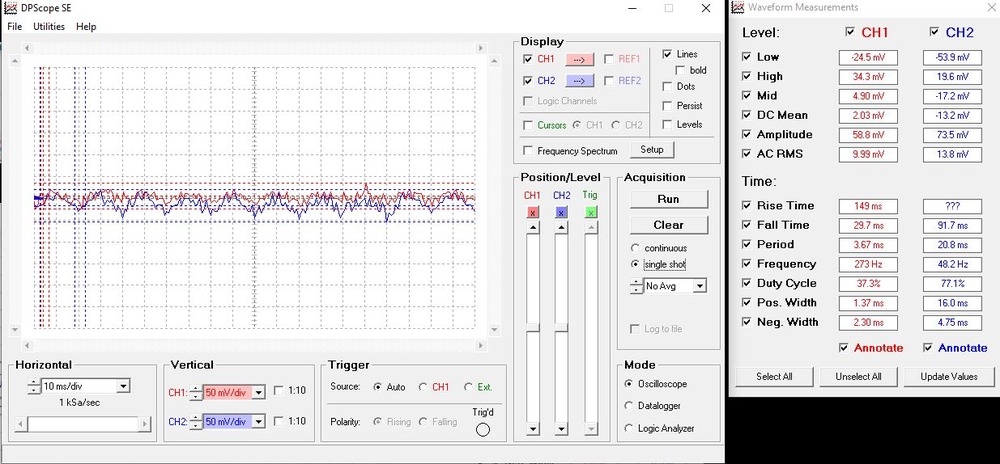1000x464 pixels.
Task: Open the Utilities menu
Action: pos(49,27)
